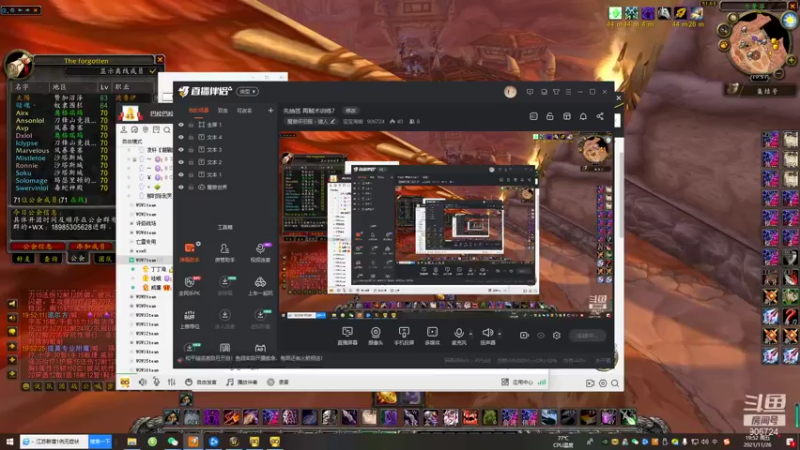Lock the 文本 1 layer
The image size is (800, 450).
pos(191,174)
